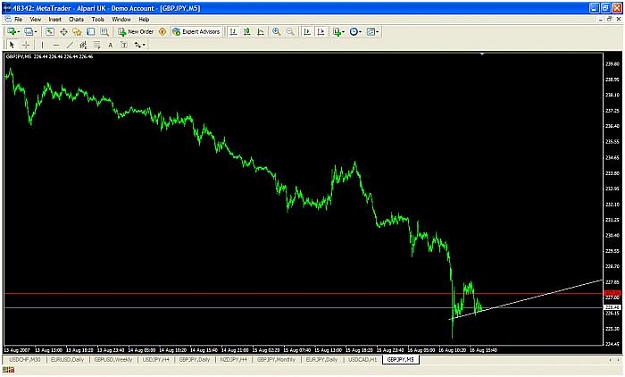This screenshot has width=625, height=377.
Task: Toggle the Navigator panel with star icon
Action: [77, 32]
